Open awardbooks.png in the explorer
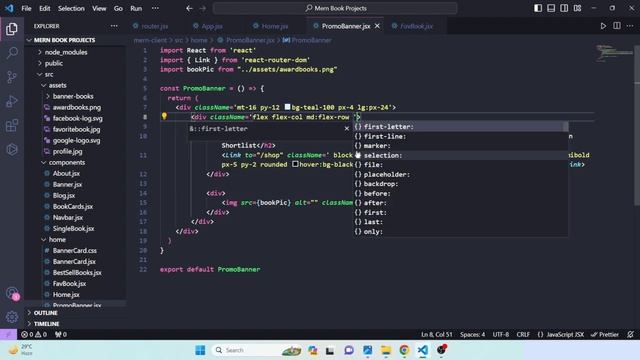Image resolution: width=640 pixels, height=360 pixels. 76,107
